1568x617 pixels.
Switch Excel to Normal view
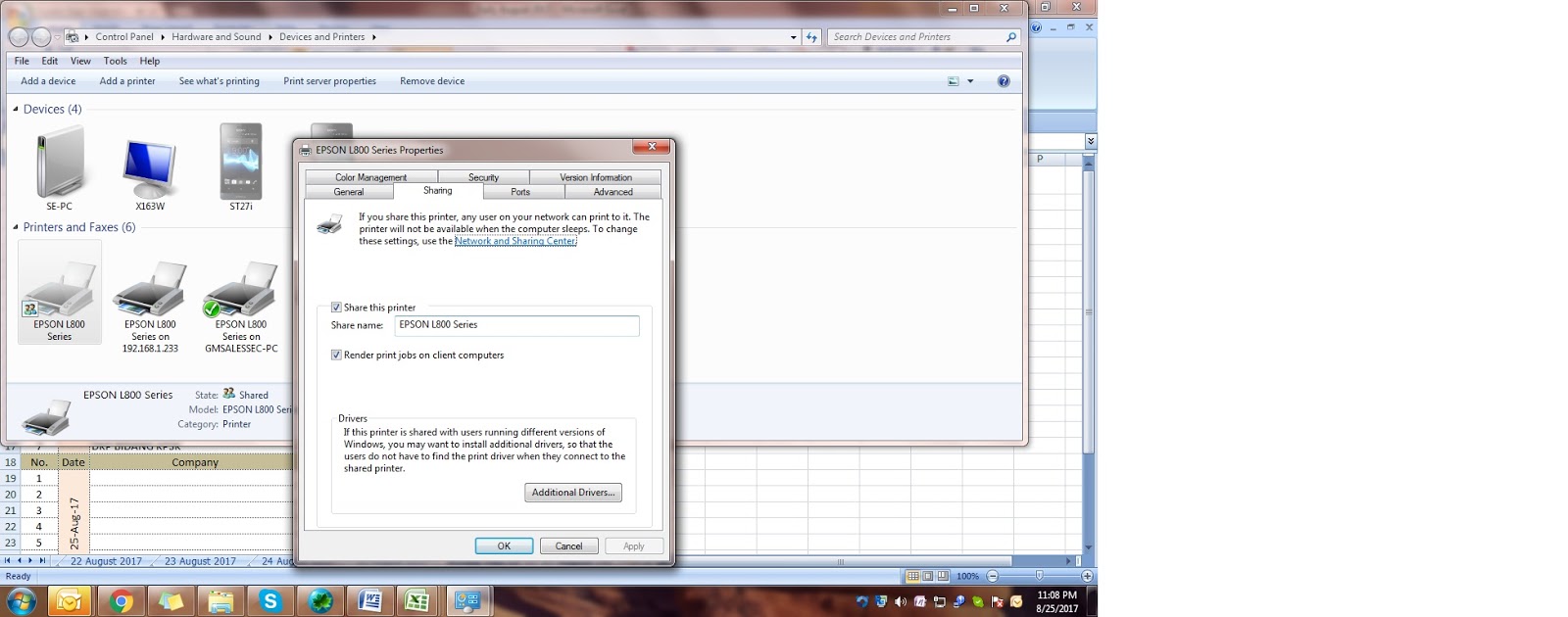point(912,576)
